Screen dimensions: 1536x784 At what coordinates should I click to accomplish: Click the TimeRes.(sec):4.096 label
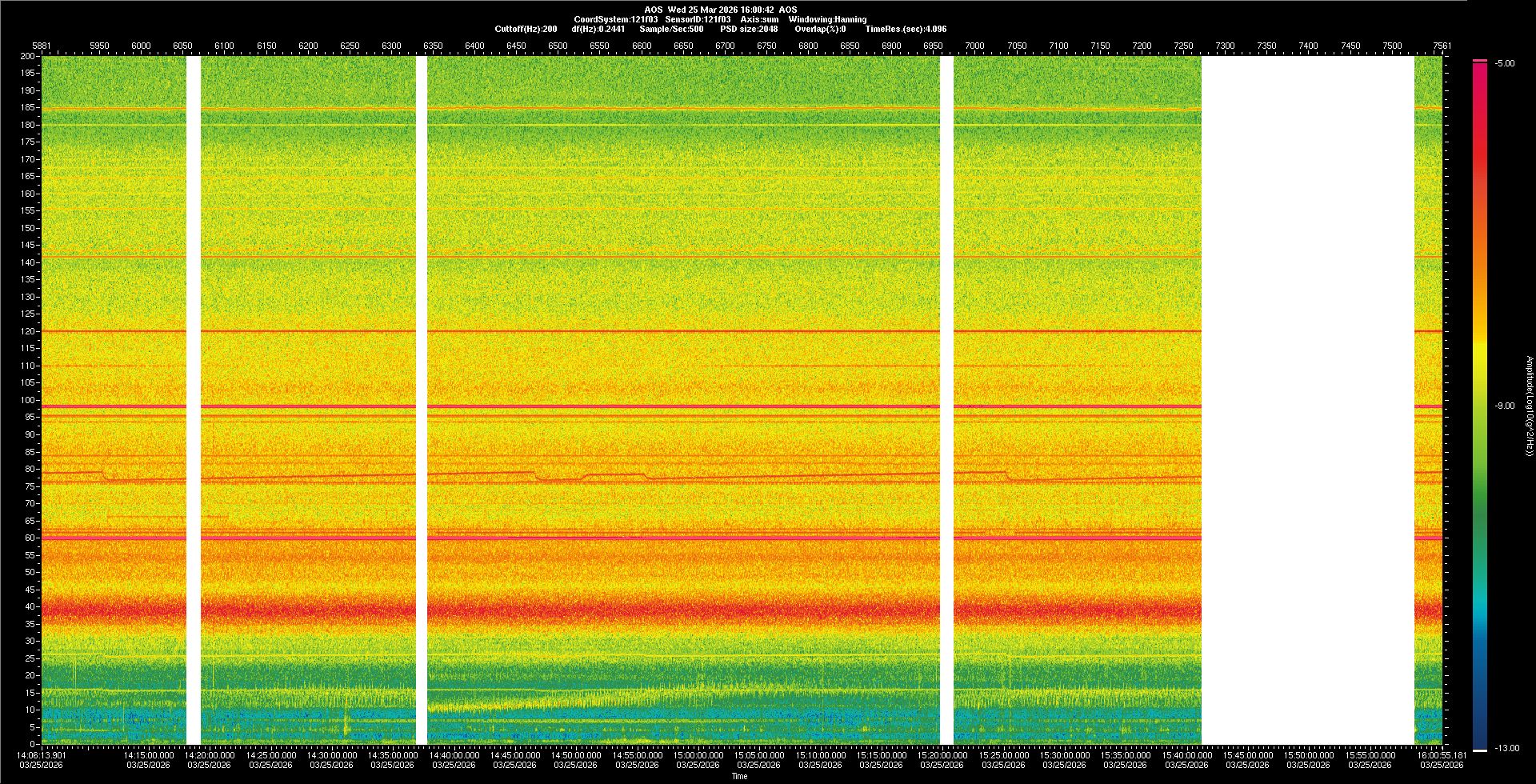pos(906,29)
